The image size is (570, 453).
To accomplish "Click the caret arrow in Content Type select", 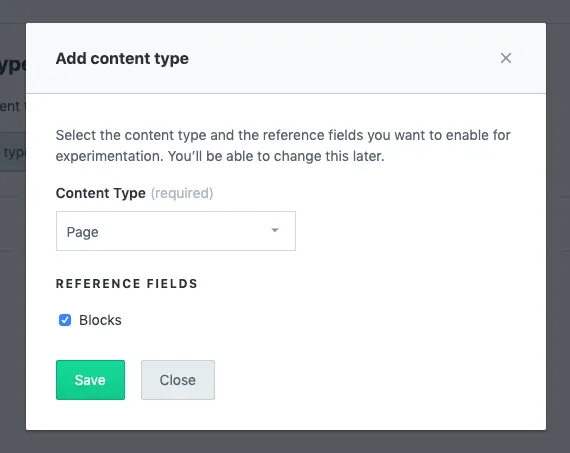I will point(275,230).
